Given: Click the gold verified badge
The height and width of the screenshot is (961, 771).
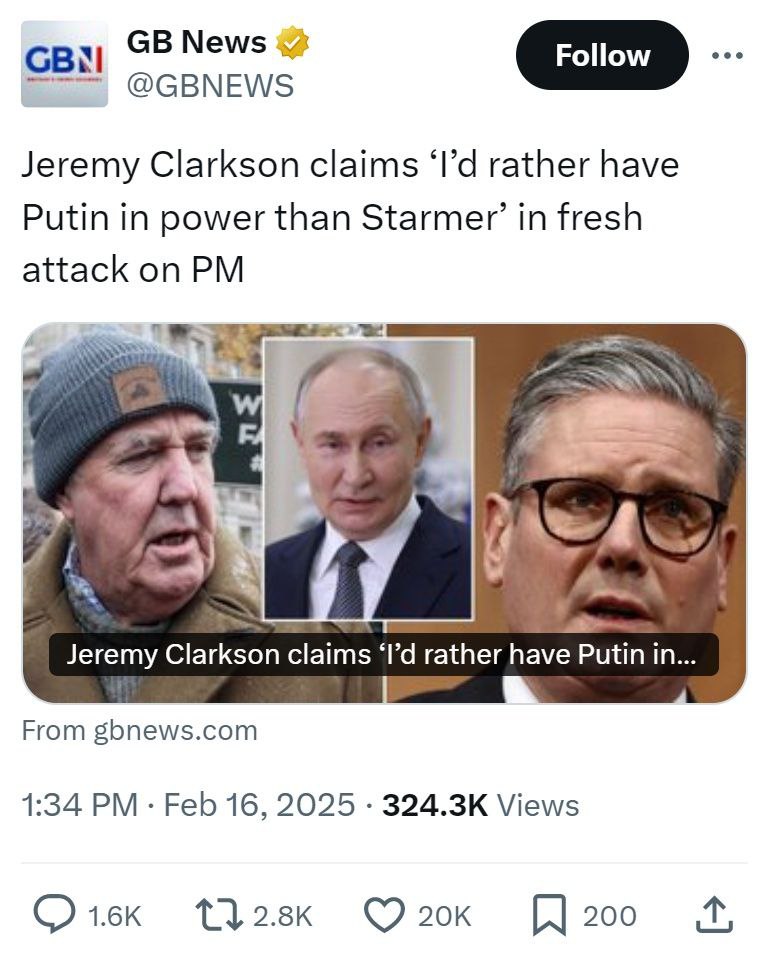Looking at the screenshot, I should click(292, 42).
